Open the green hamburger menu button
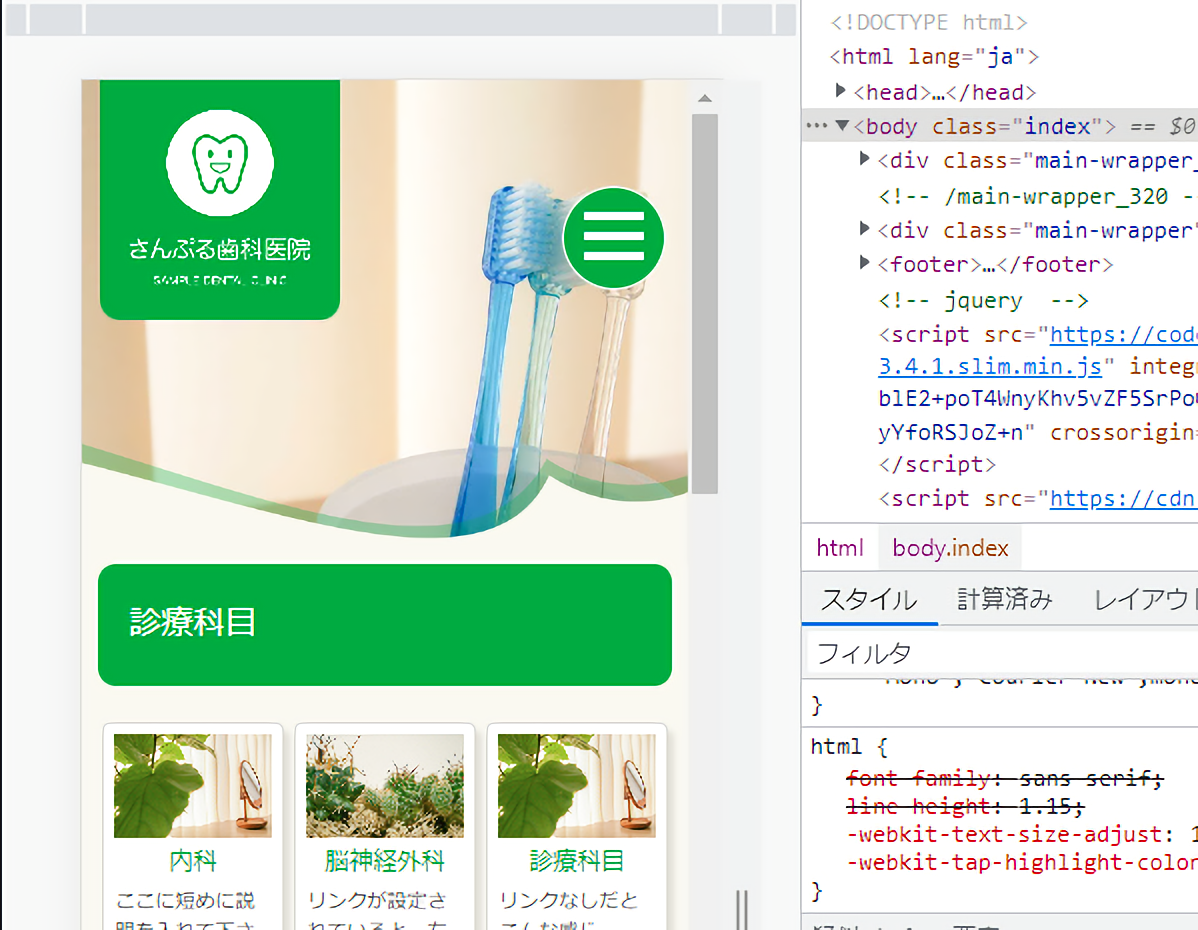 click(613, 238)
